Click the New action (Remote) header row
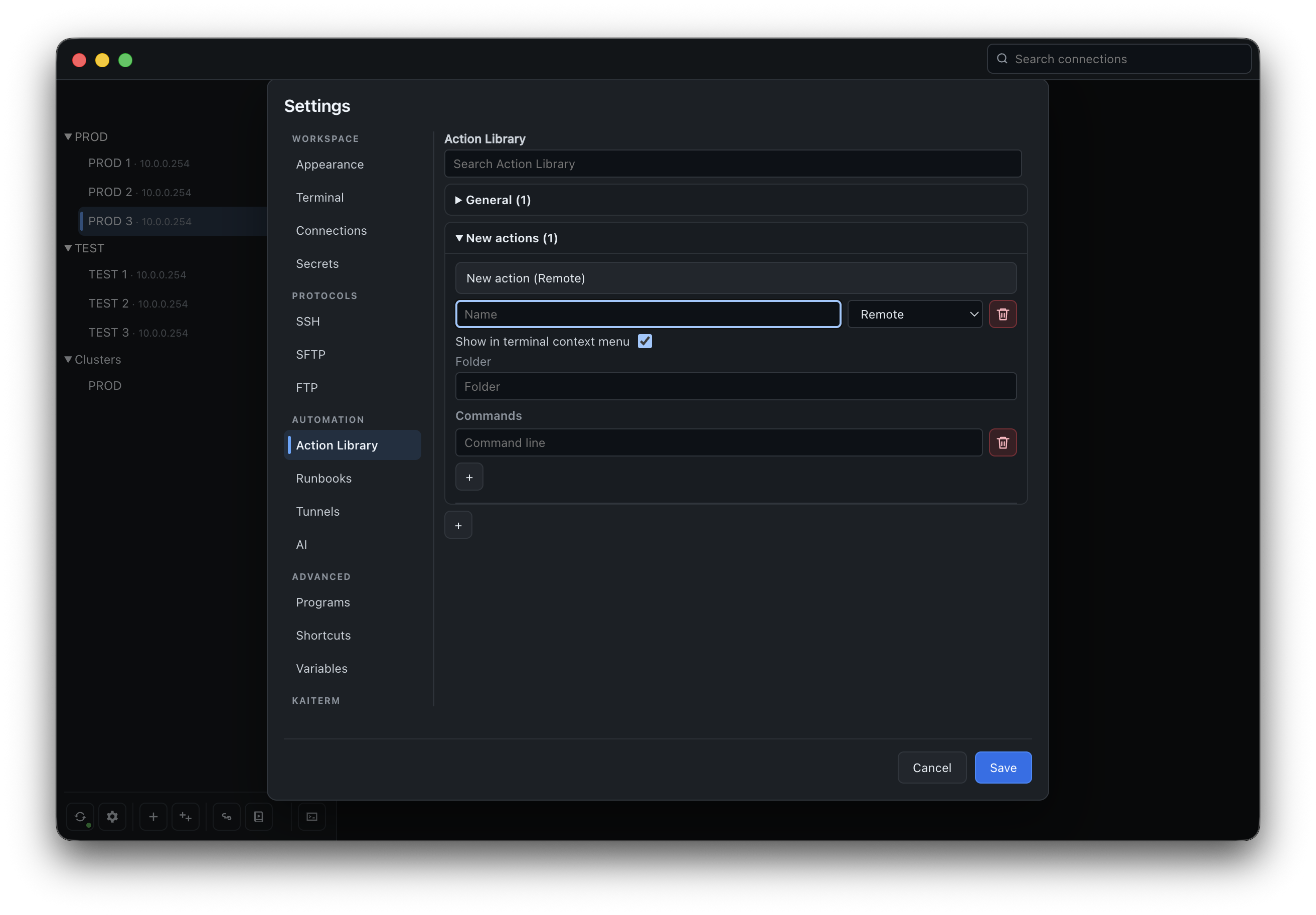 pyautogui.click(x=736, y=278)
